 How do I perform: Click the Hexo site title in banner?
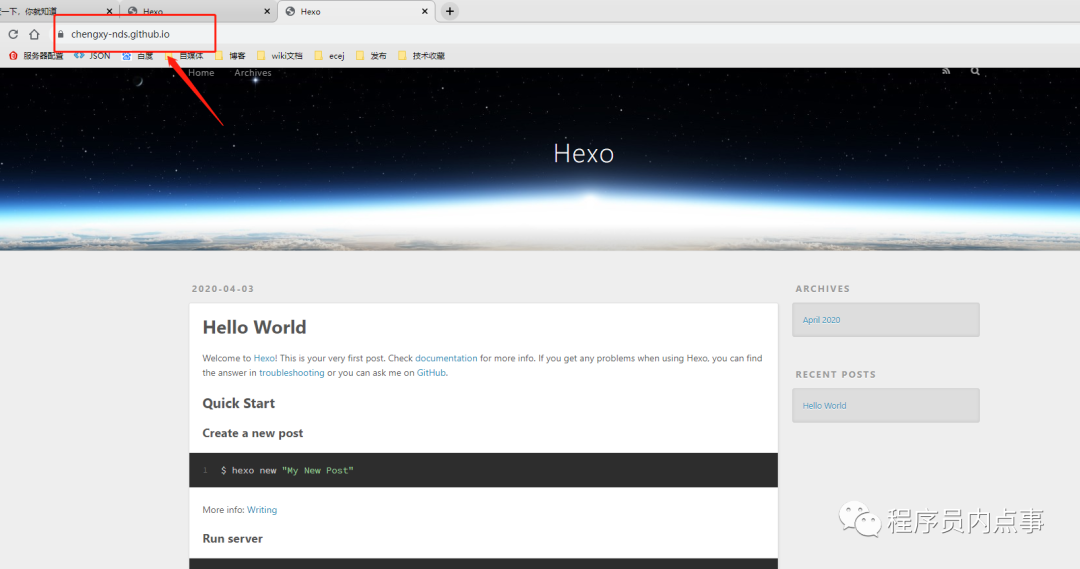[583, 154]
